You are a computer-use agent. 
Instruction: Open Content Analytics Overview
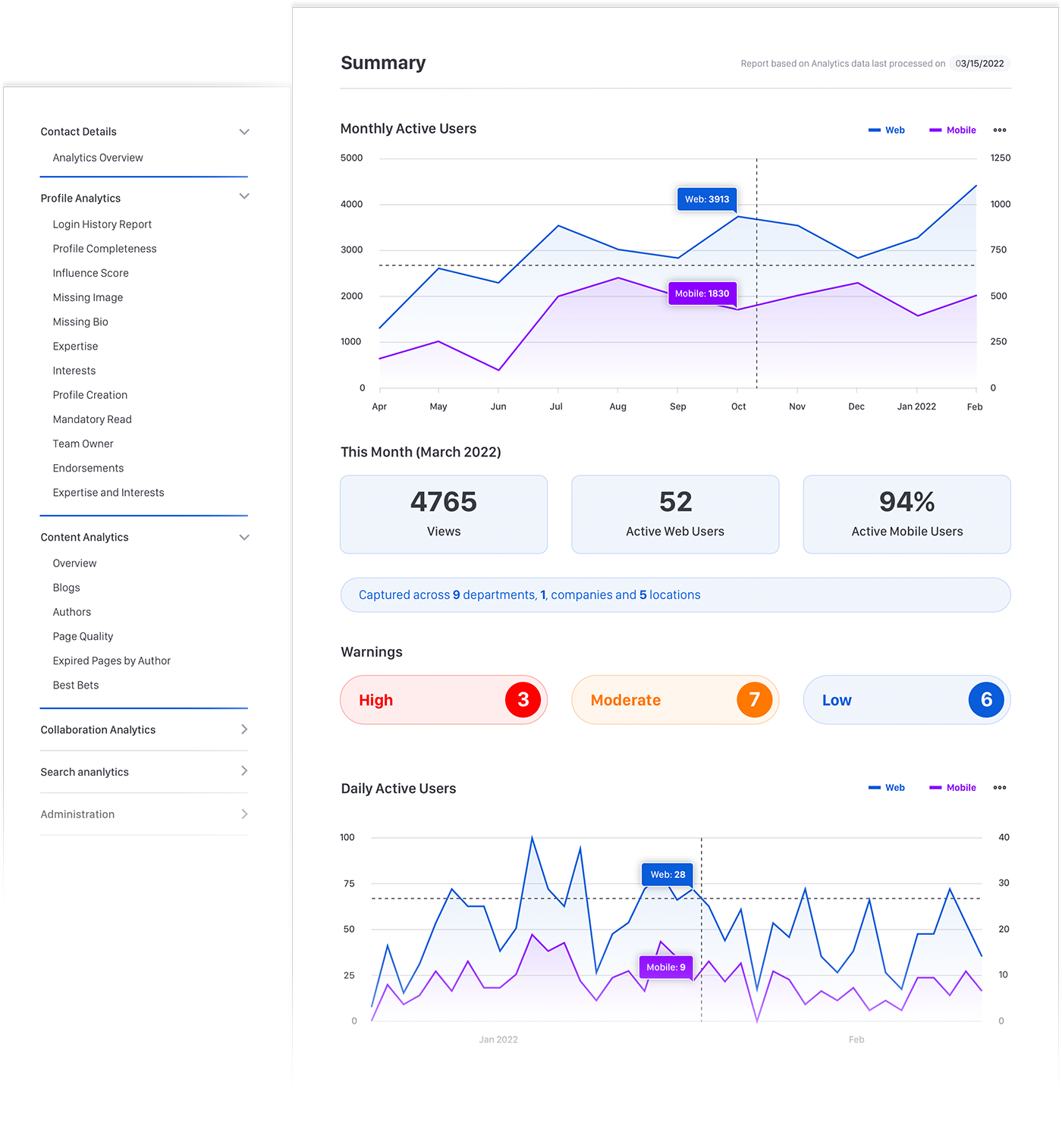[x=75, y=563]
